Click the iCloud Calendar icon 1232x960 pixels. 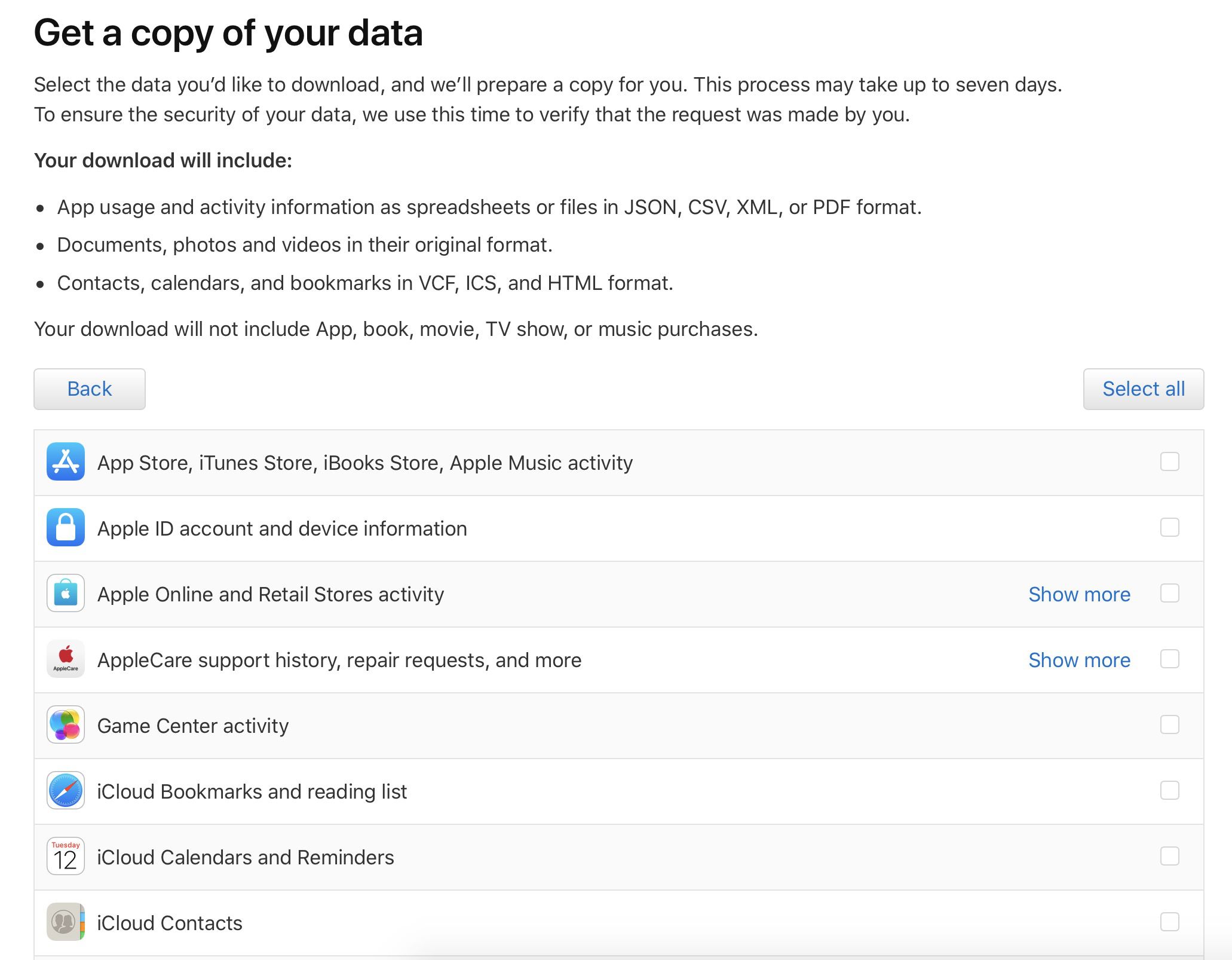(66, 857)
